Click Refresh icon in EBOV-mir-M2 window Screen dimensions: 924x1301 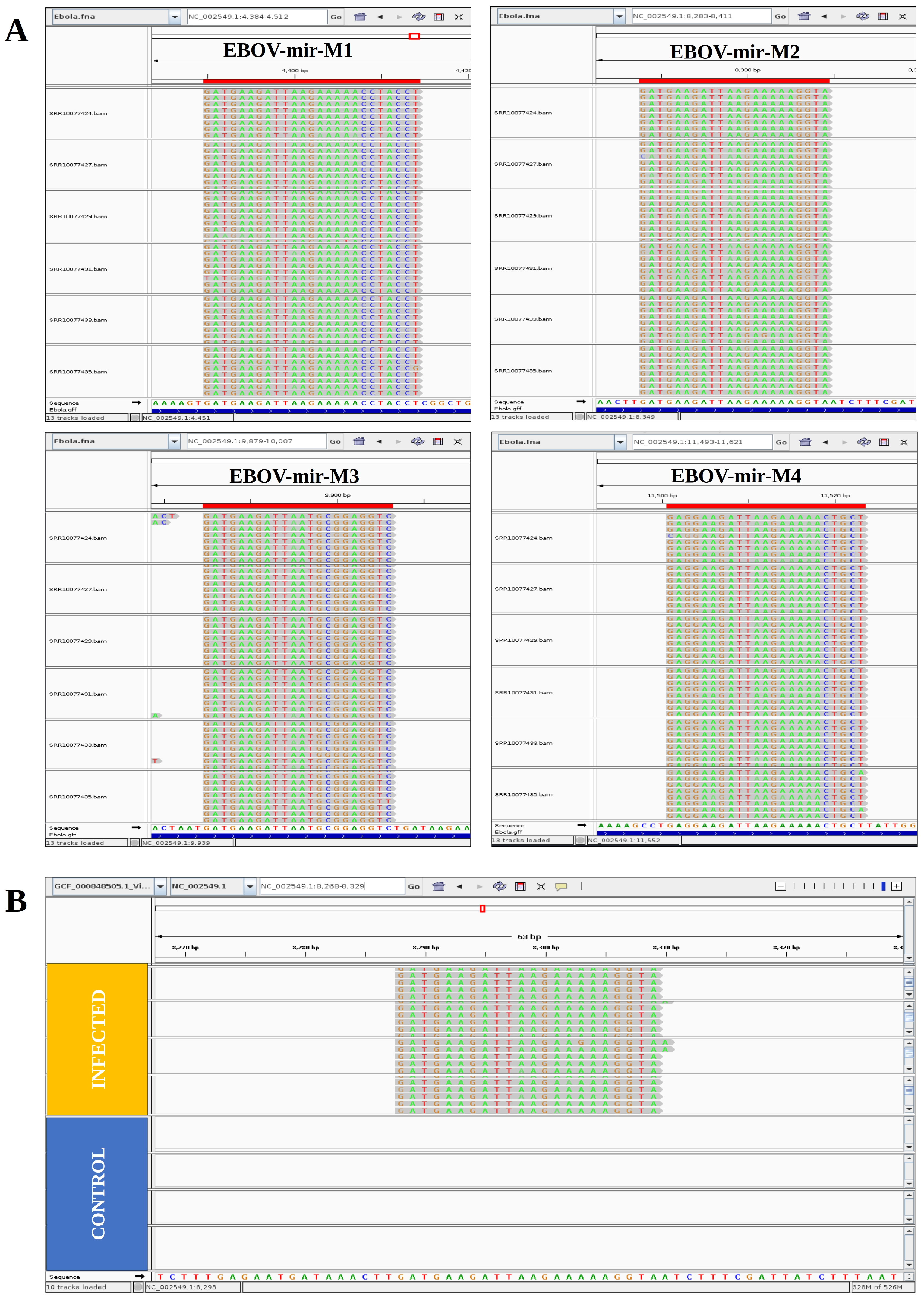pos(863,16)
